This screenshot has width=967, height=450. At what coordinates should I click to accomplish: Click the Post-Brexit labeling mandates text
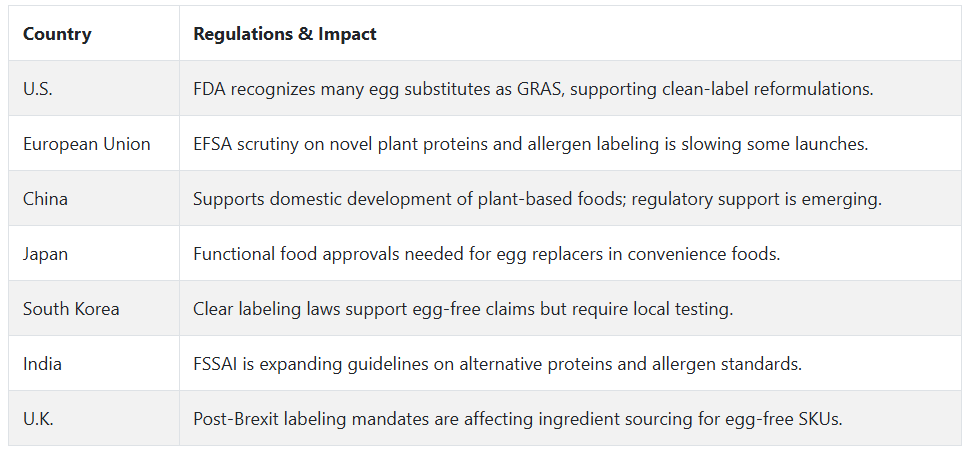click(518, 419)
